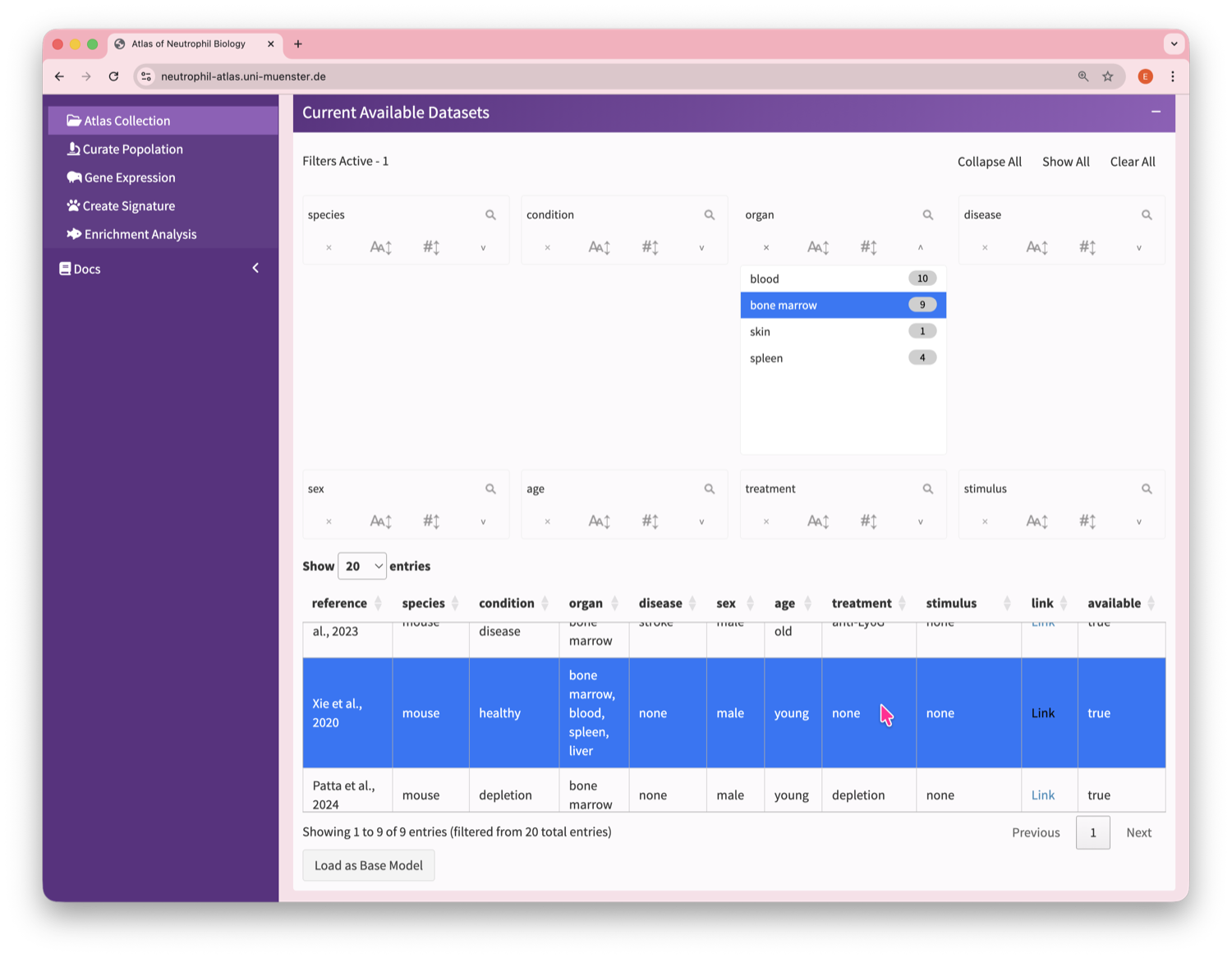The image size is (1232, 958).
Task: Minimize the Current Available Datasets panel
Action: coord(1156,112)
